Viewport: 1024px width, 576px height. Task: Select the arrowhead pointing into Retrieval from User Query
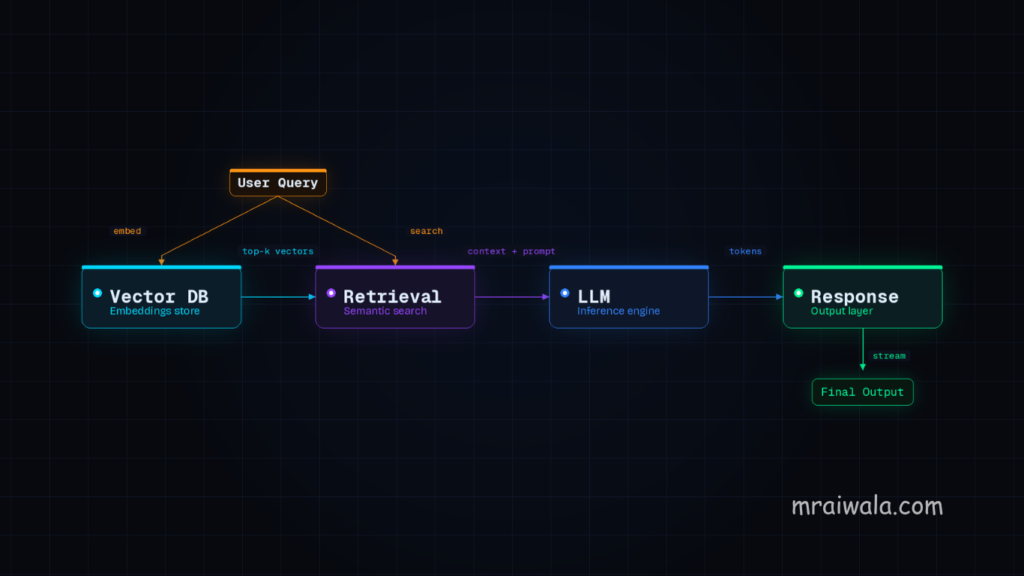click(395, 262)
